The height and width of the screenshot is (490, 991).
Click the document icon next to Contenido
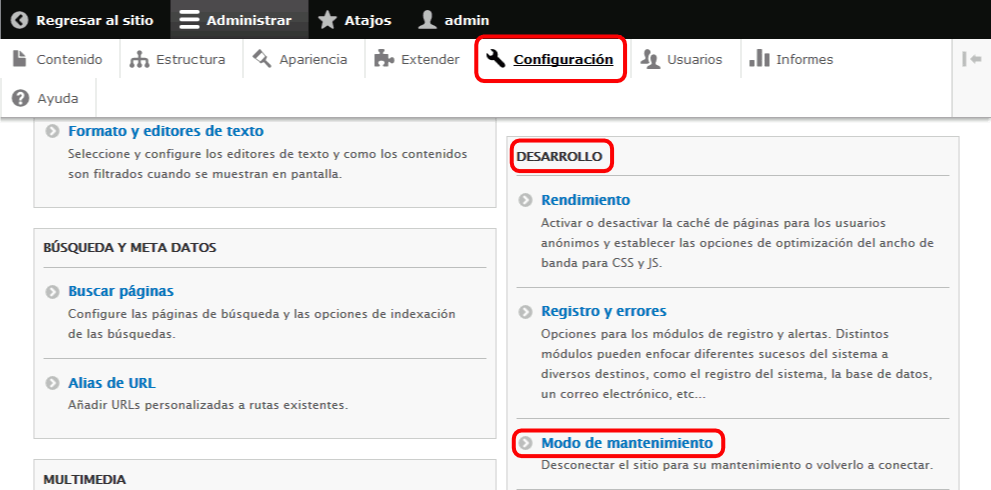pos(20,59)
